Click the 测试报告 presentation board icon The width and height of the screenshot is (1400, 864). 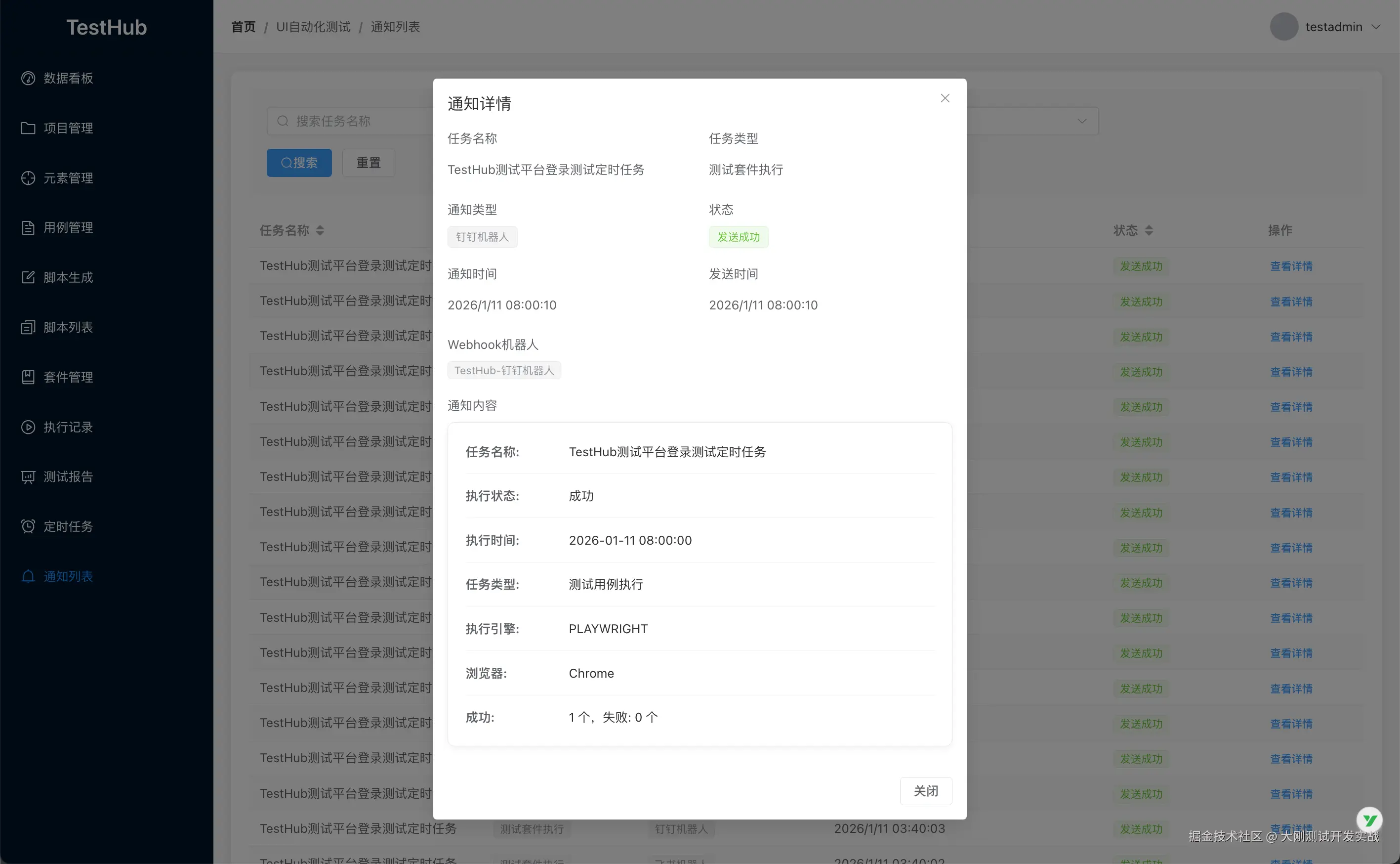pyautogui.click(x=28, y=476)
